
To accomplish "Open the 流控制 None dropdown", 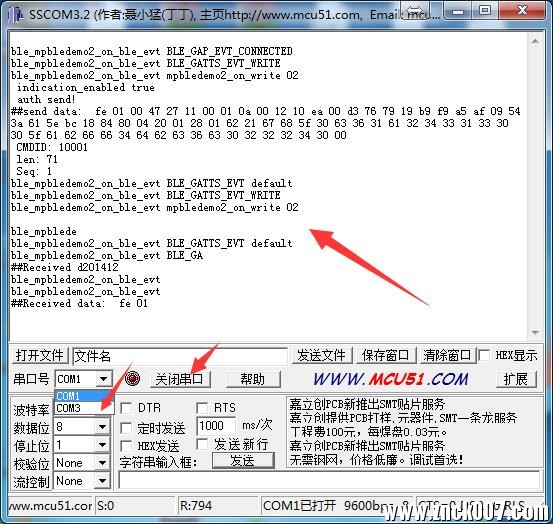I will (x=102, y=481).
